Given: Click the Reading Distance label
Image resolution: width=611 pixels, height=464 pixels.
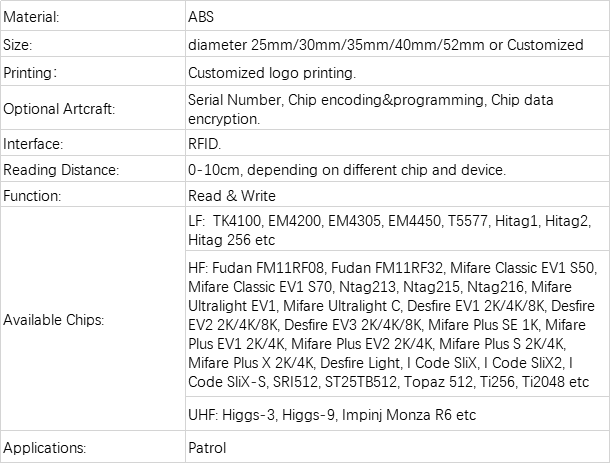Looking at the screenshot, I should (61, 169).
